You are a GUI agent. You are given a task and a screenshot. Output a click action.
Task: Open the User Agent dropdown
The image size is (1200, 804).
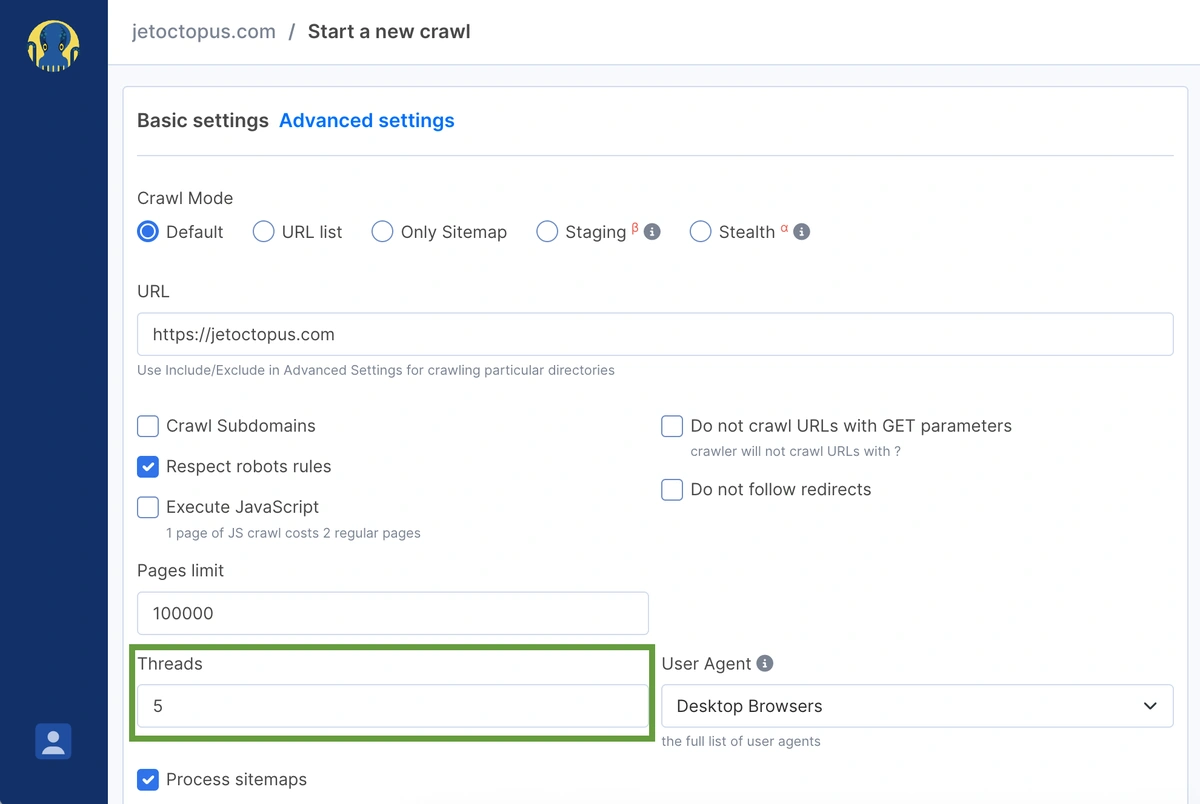coord(916,706)
